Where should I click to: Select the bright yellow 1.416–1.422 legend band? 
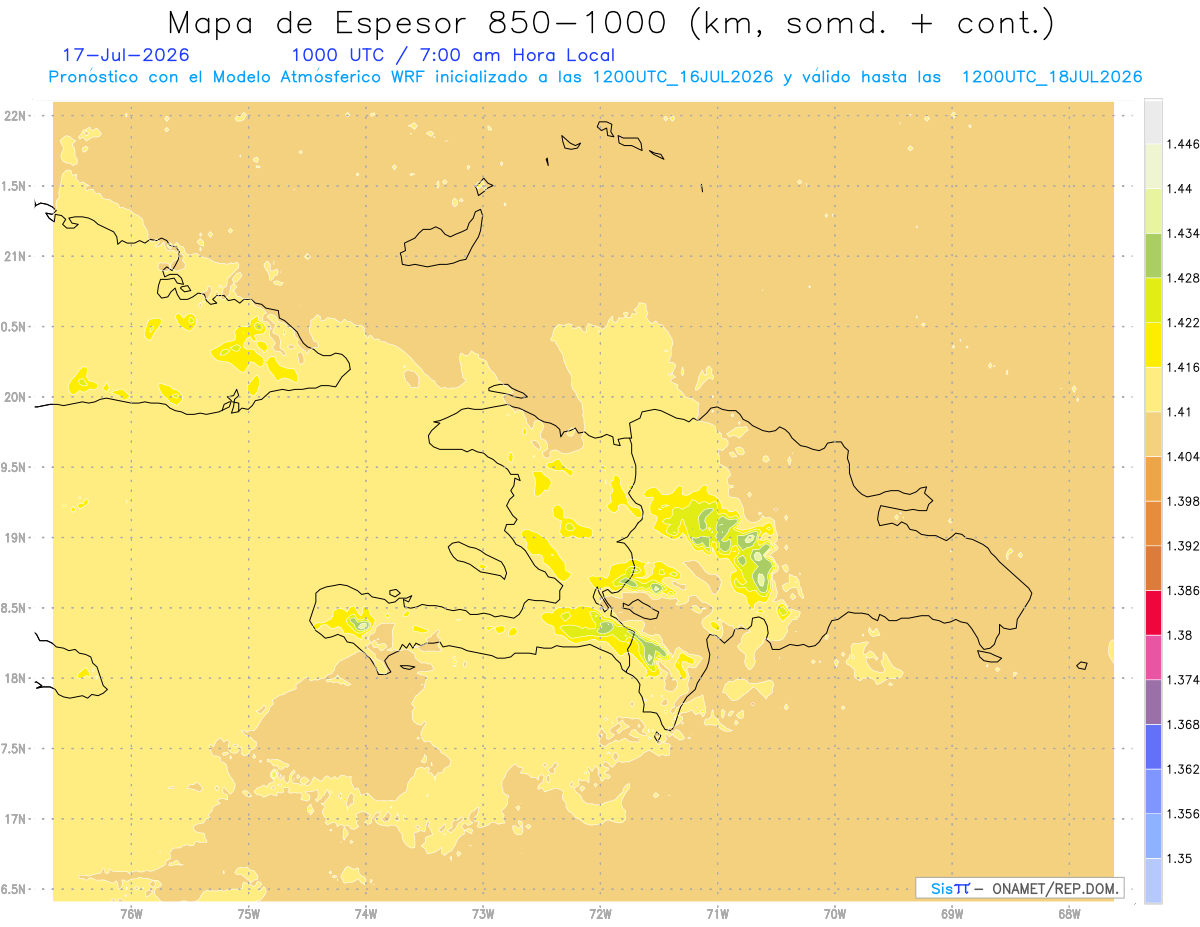1153,344
